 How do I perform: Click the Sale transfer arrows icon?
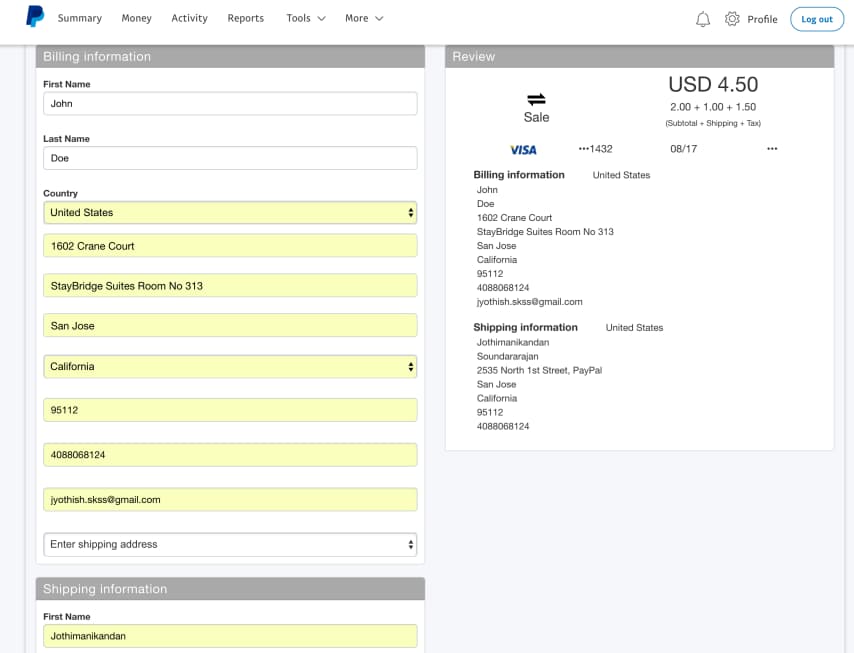click(x=536, y=98)
